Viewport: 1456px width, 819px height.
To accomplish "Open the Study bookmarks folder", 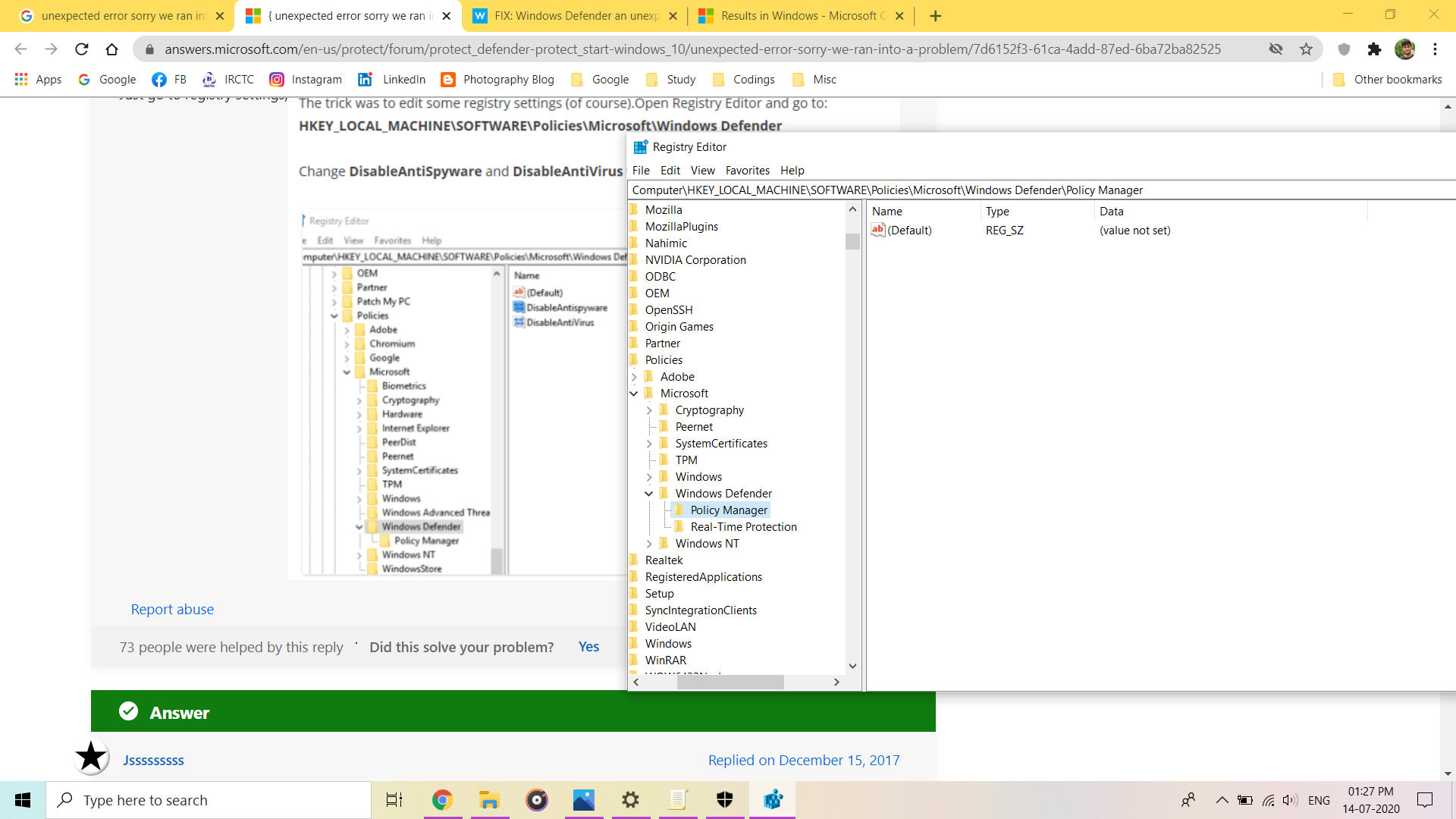I will click(670, 80).
